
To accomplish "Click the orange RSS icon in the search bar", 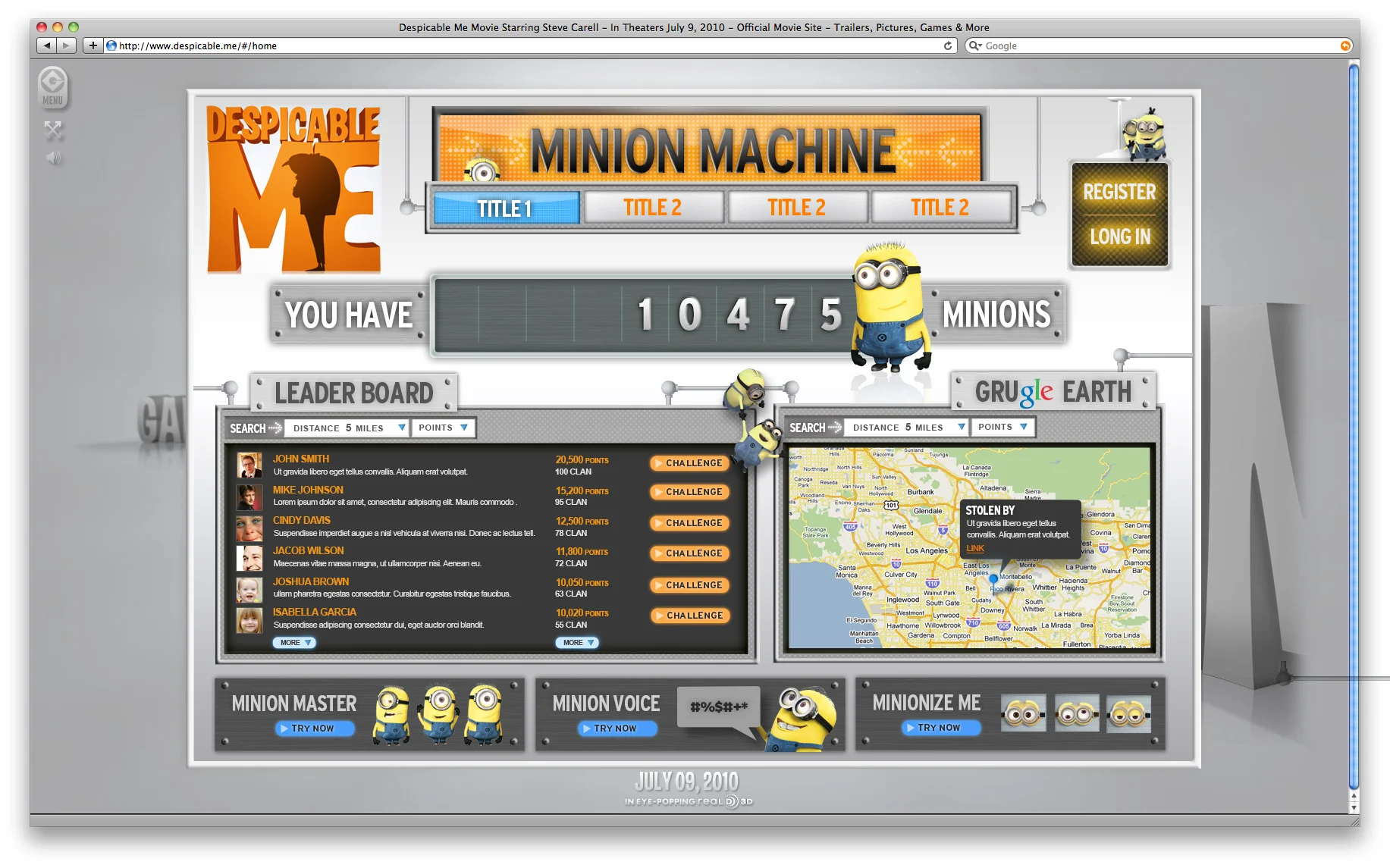I will [1345, 45].
